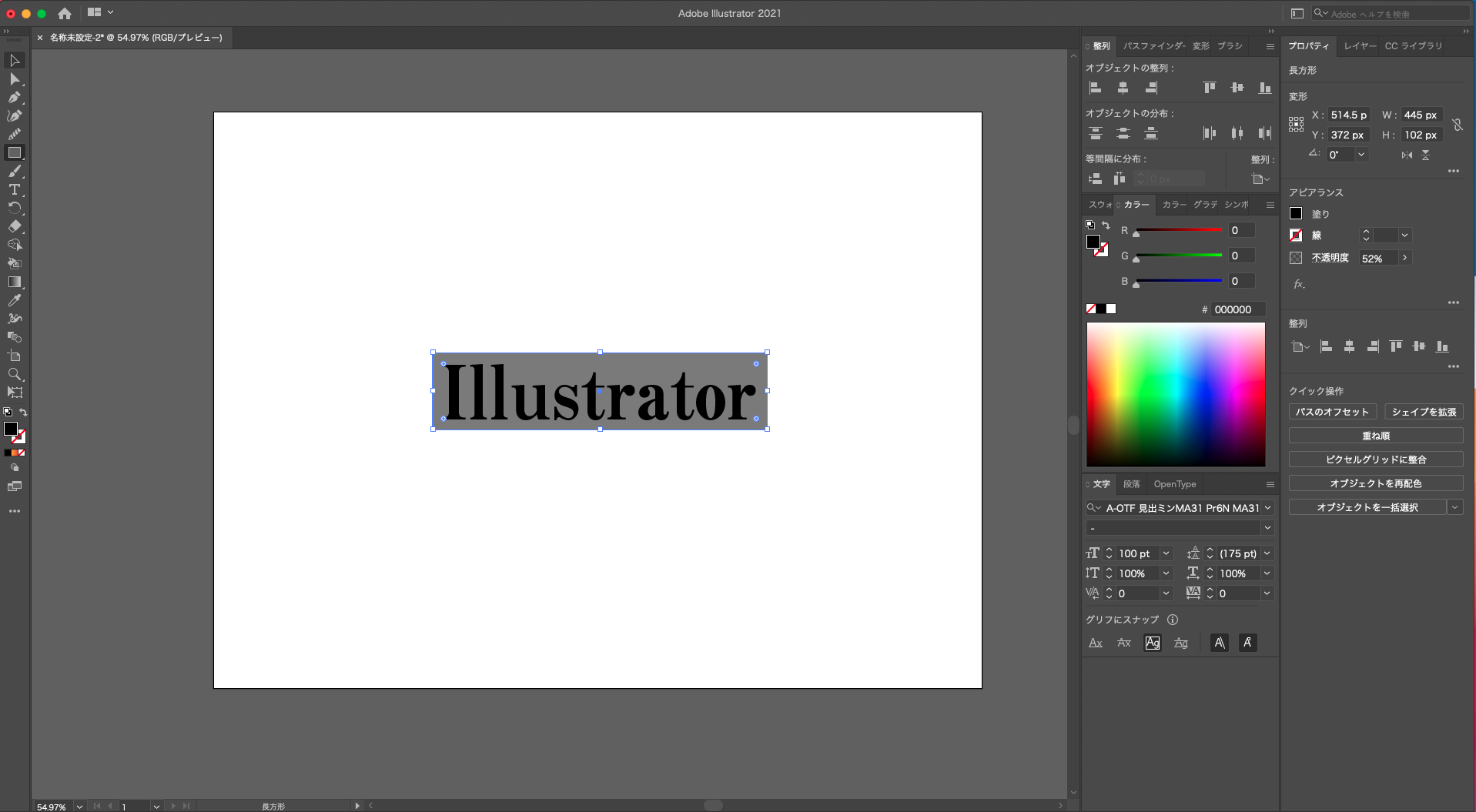Align objects to horizontal left
The width and height of the screenshot is (1476, 812).
[x=1095, y=88]
